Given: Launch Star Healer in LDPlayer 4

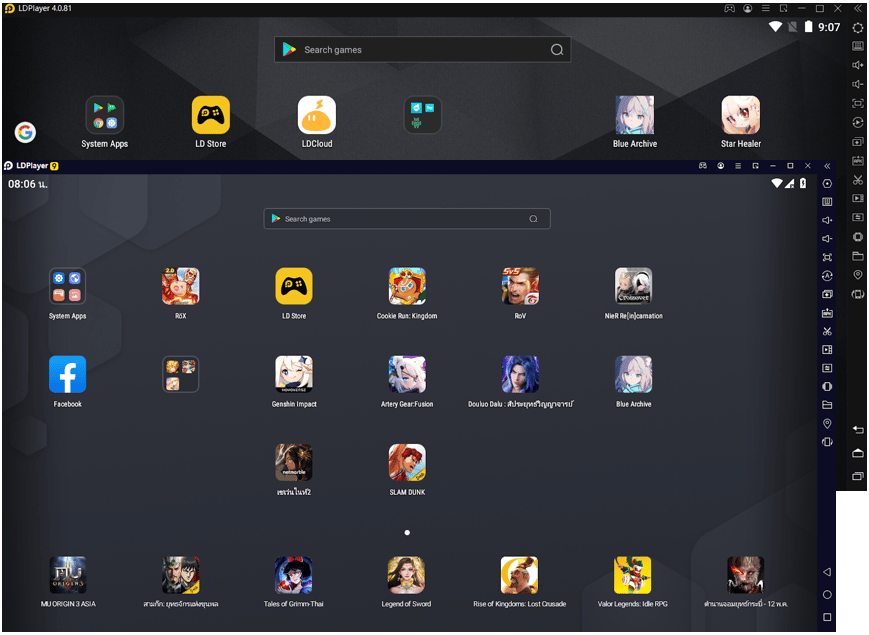Looking at the screenshot, I should pyautogui.click(x=741, y=115).
